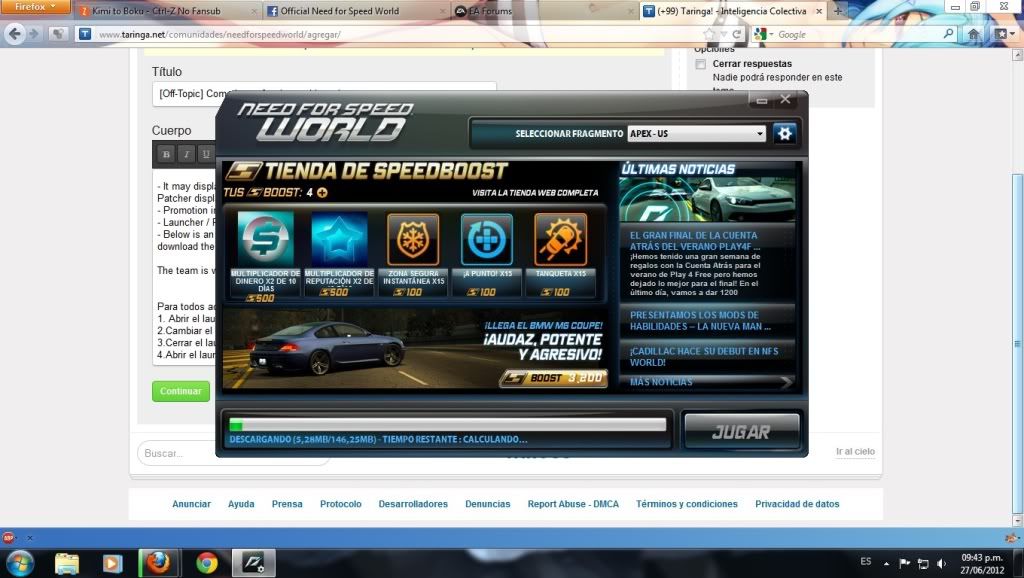Open the taskbar clock and date
The width and height of the screenshot is (1024, 578).
(982, 564)
